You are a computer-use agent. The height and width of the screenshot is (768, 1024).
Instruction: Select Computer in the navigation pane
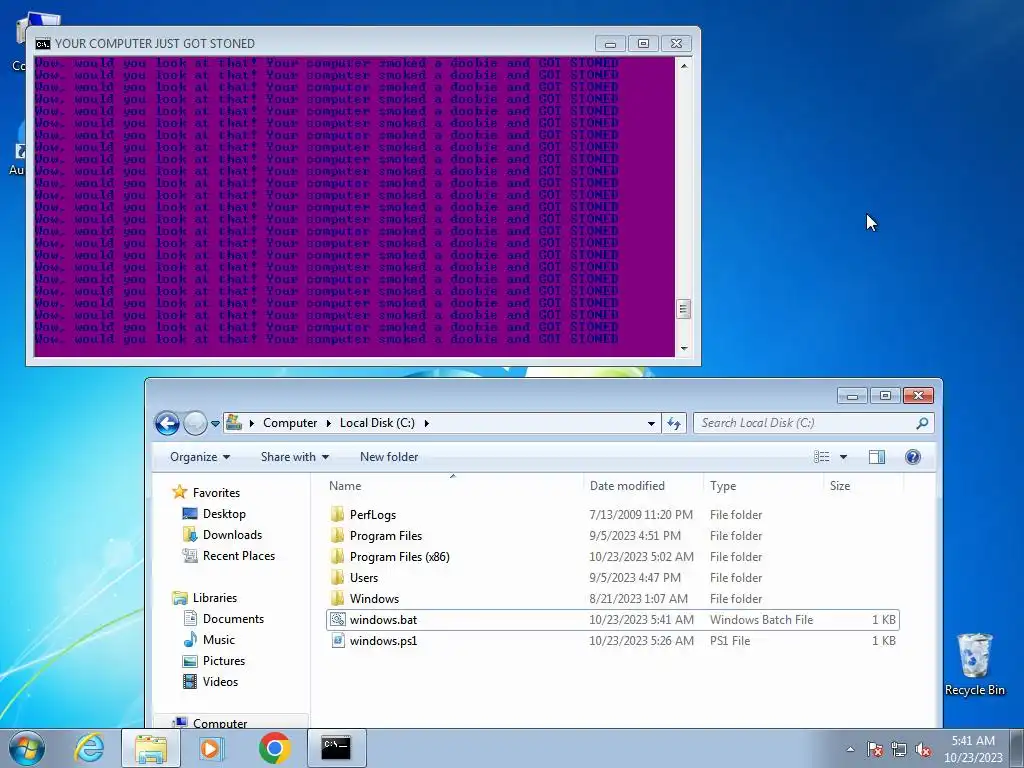(219, 723)
